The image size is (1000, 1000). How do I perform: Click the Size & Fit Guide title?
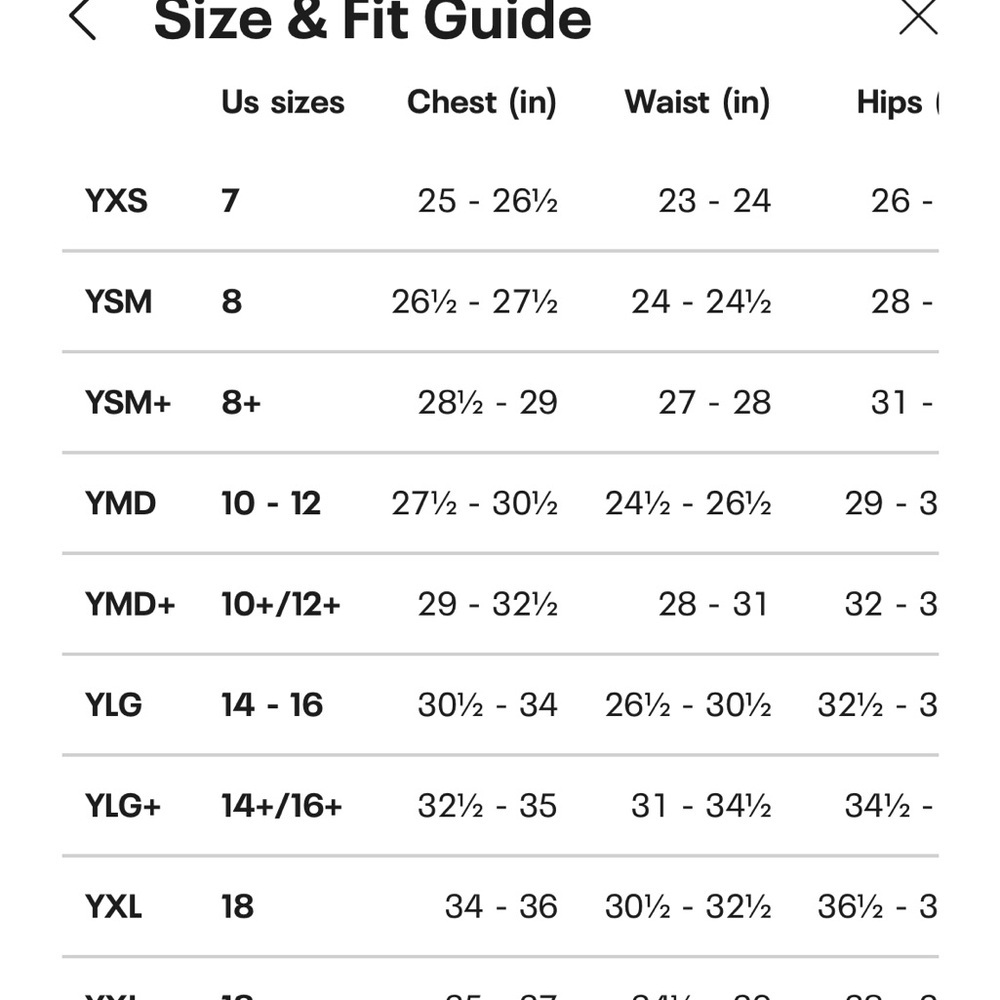pyautogui.click(x=372, y=20)
